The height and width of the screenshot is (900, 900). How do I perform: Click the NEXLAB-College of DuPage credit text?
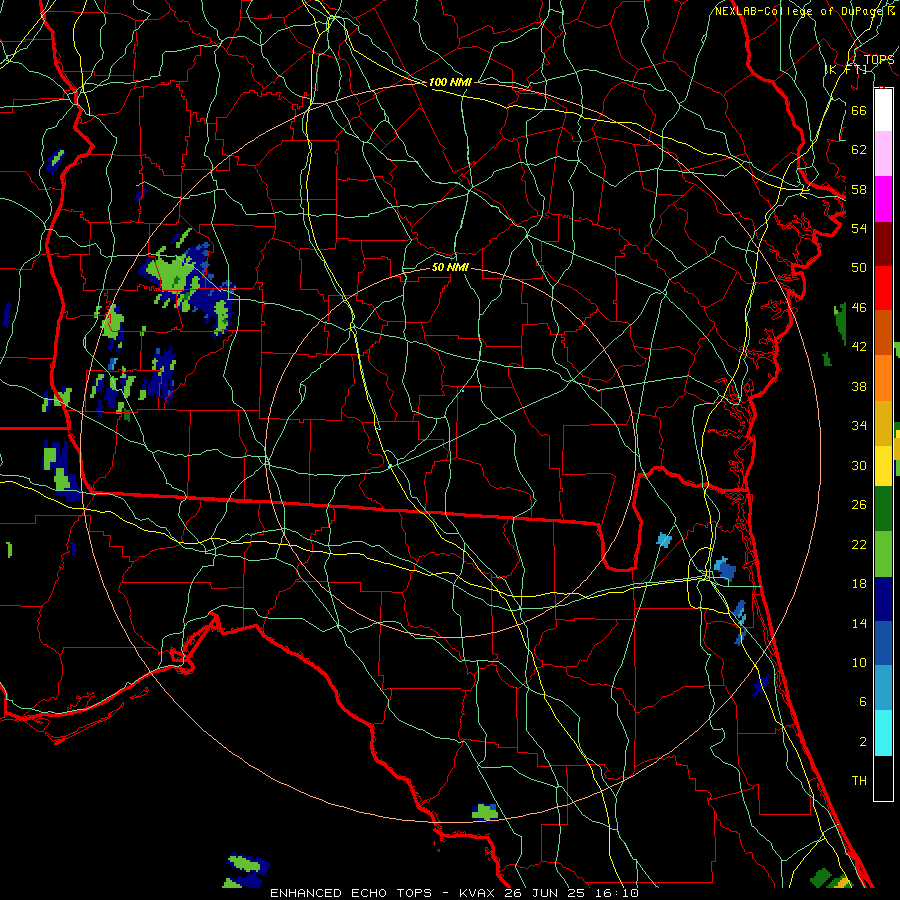tap(800, 11)
